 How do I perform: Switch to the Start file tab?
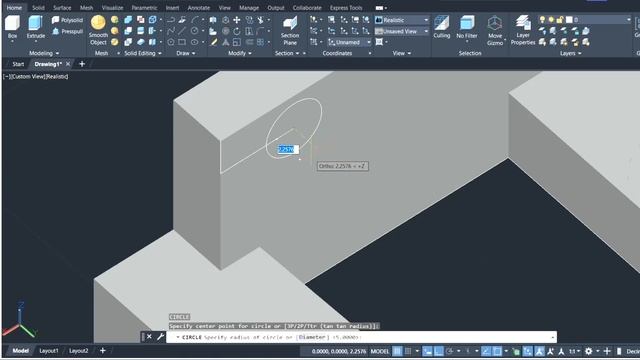pos(18,64)
